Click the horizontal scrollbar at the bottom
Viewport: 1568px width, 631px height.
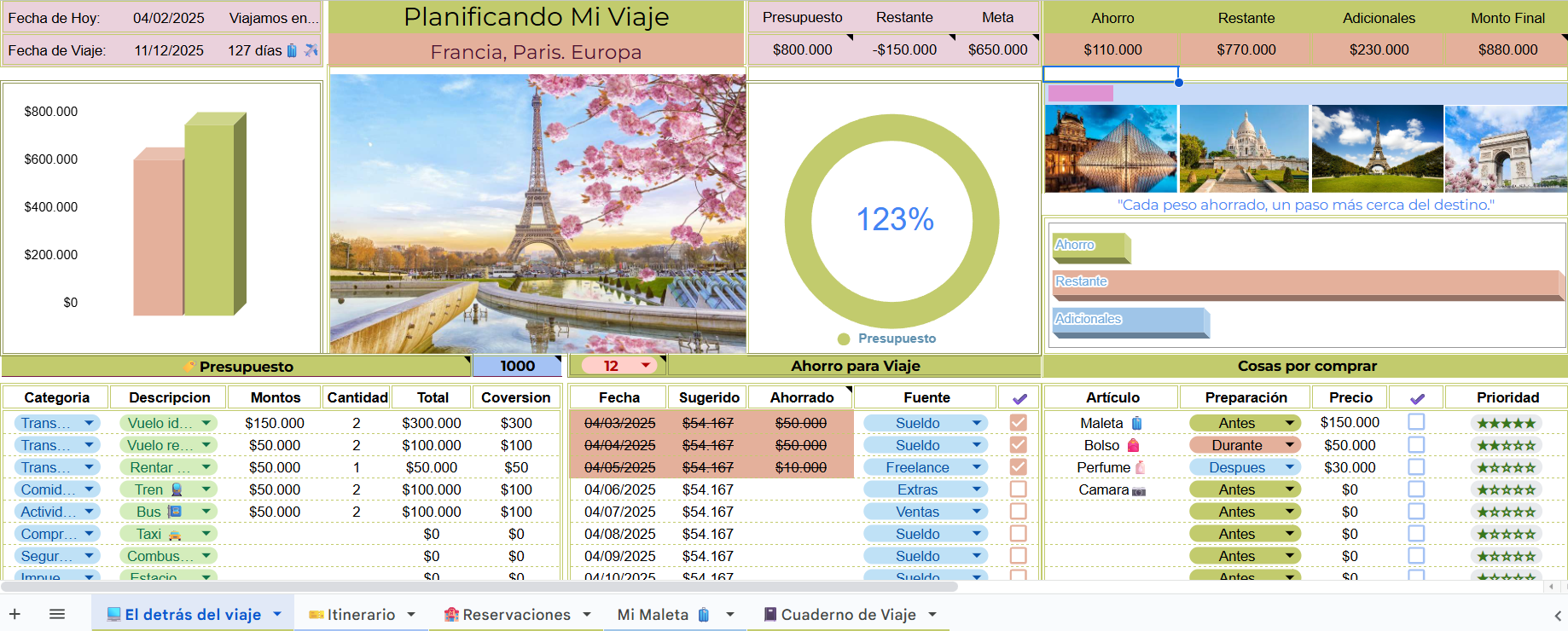tap(479, 587)
